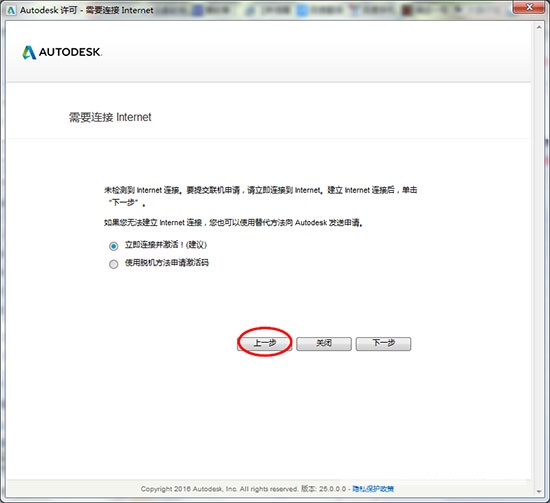Close the Autodesk license window via X
Viewport: 550px width, 503px height.
[x=529, y=7]
